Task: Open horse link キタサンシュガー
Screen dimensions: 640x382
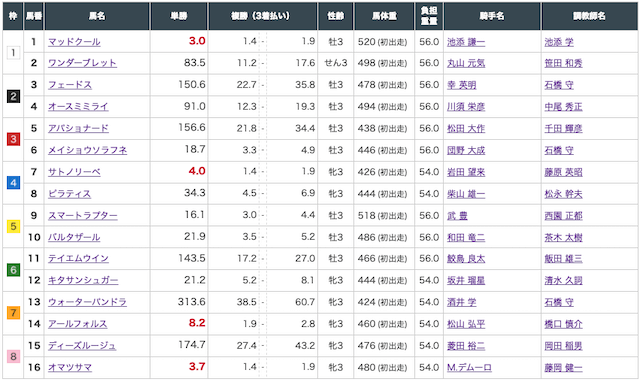Action: pyautogui.click(x=83, y=280)
